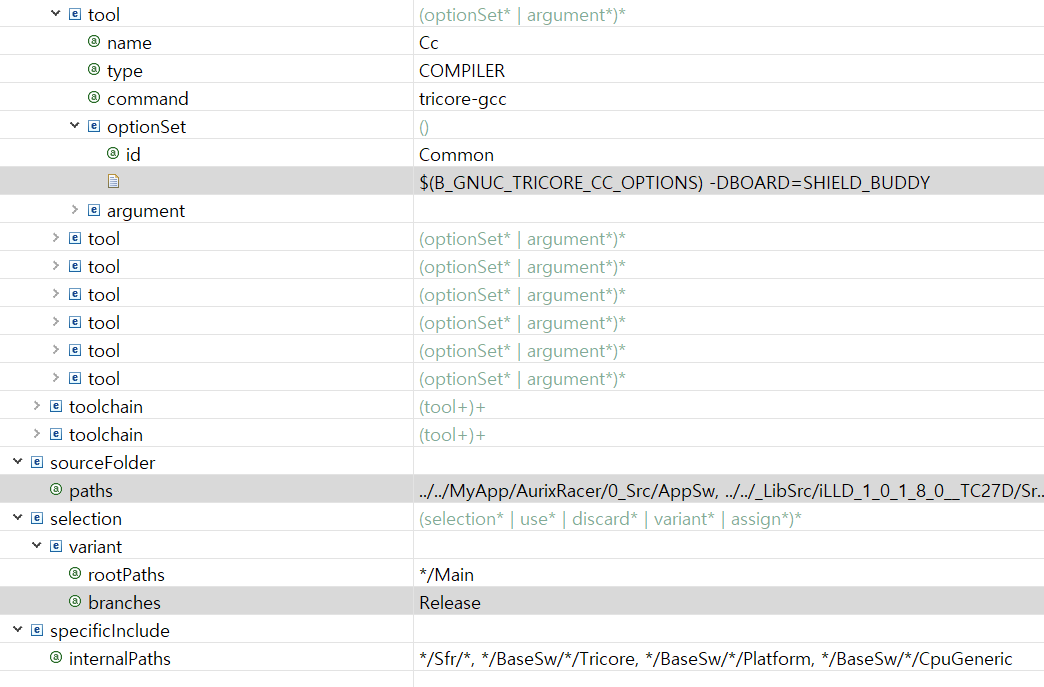Click the attribute icon beside command
The width and height of the screenshot is (1044, 687).
pos(94,98)
